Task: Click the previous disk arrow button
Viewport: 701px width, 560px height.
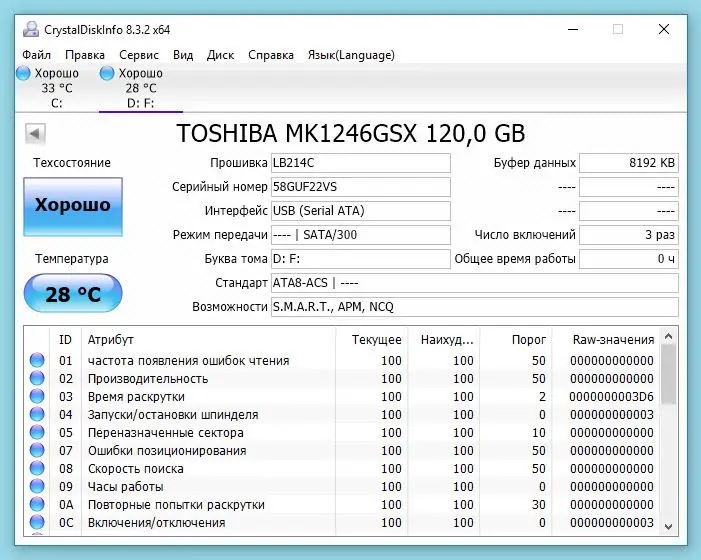Action: pos(35,133)
